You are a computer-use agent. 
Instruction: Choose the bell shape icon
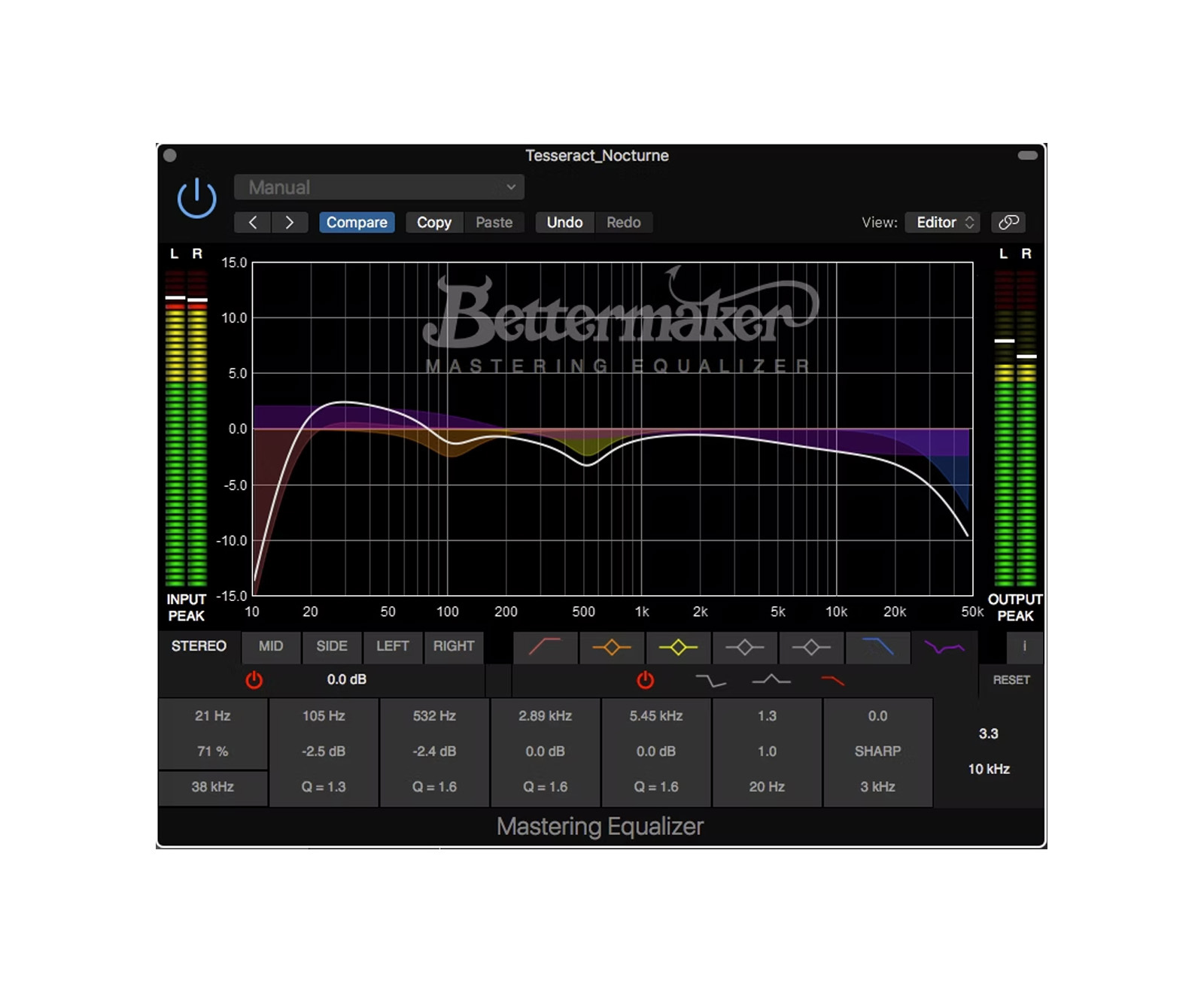tap(771, 680)
